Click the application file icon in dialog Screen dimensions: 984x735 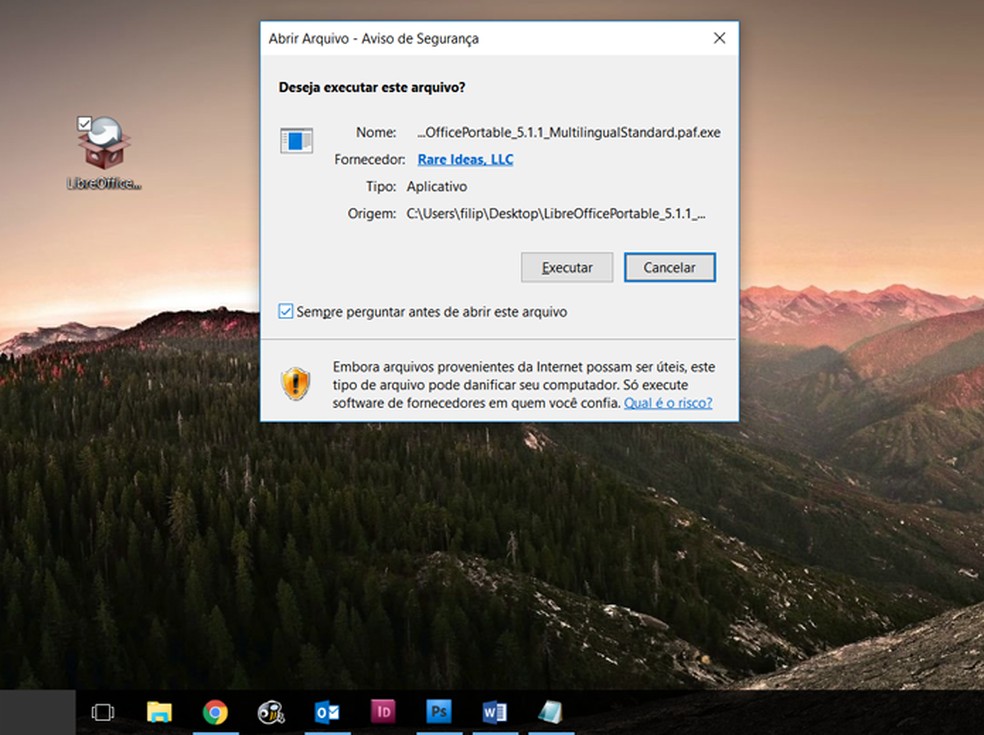click(x=296, y=140)
